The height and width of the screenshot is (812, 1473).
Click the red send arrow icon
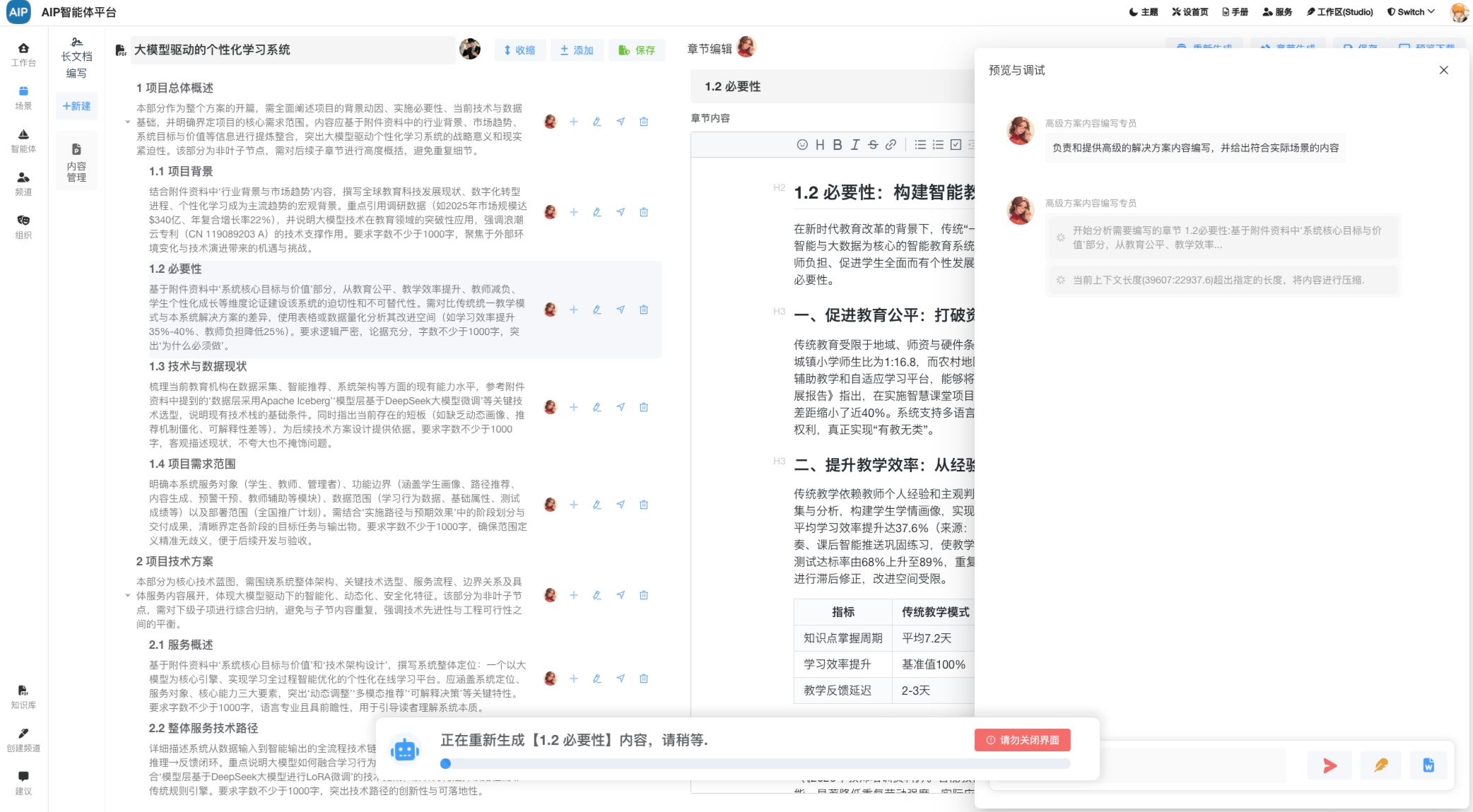click(x=1330, y=765)
